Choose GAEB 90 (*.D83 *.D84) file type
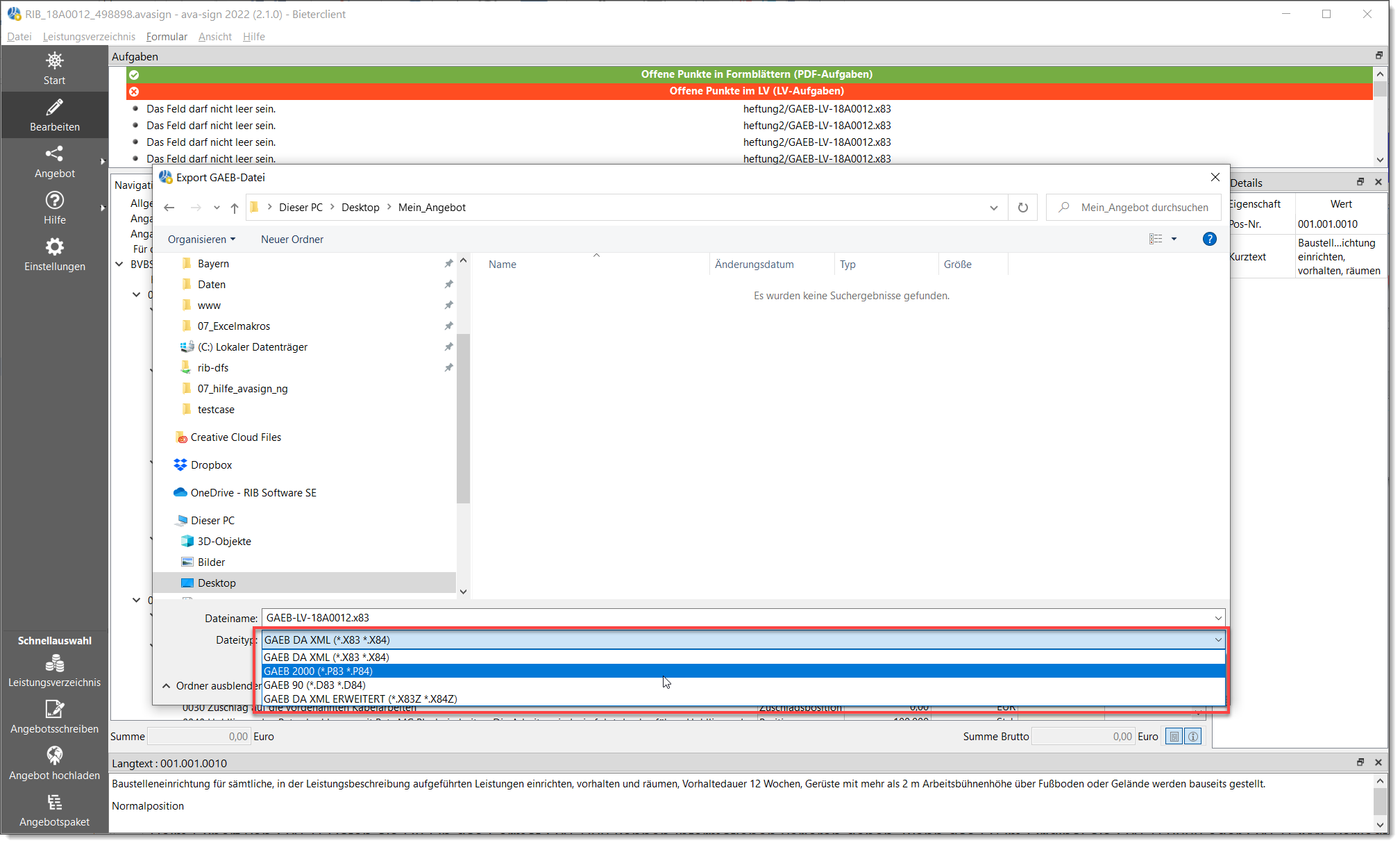Image resolution: width=1400 pixels, height=845 pixels. point(743,685)
